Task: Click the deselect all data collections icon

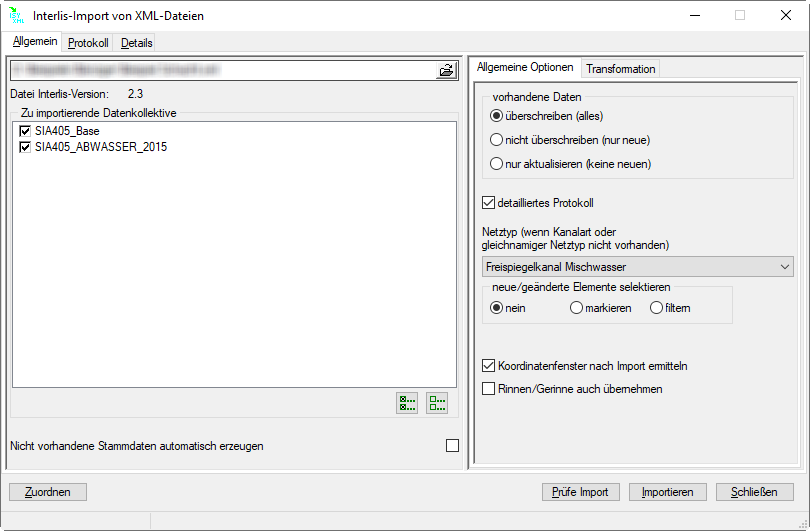Action: click(437, 403)
